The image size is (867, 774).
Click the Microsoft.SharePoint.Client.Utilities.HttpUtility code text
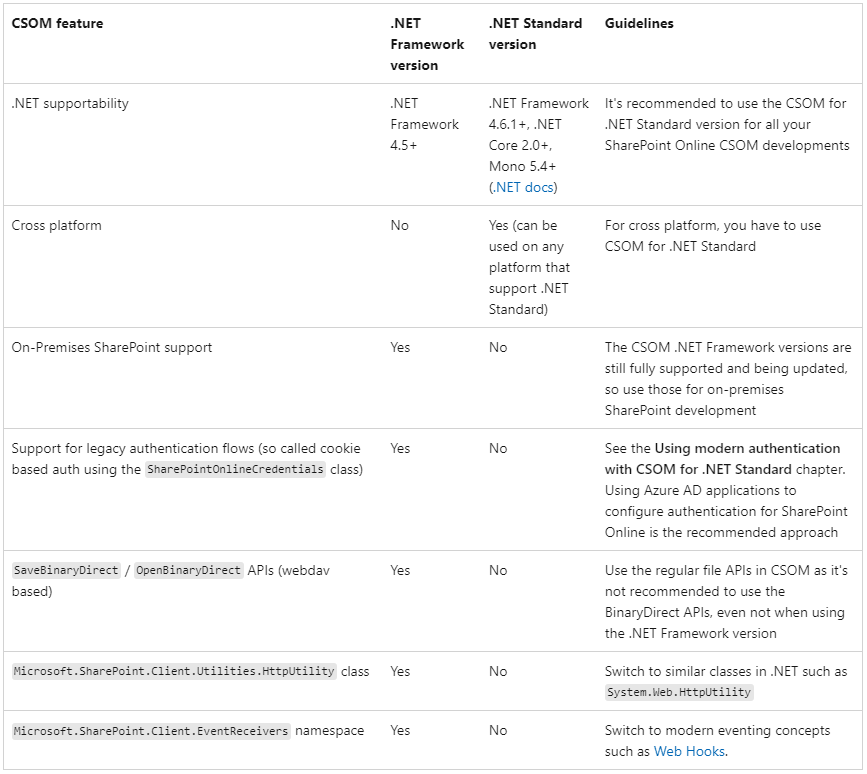click(x=174, y=671)
